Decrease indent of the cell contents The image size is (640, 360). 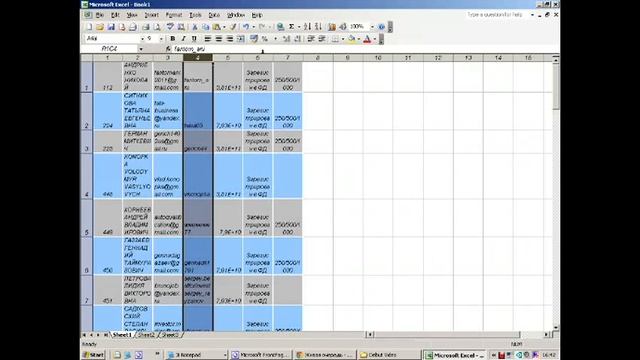pos(311,39)
